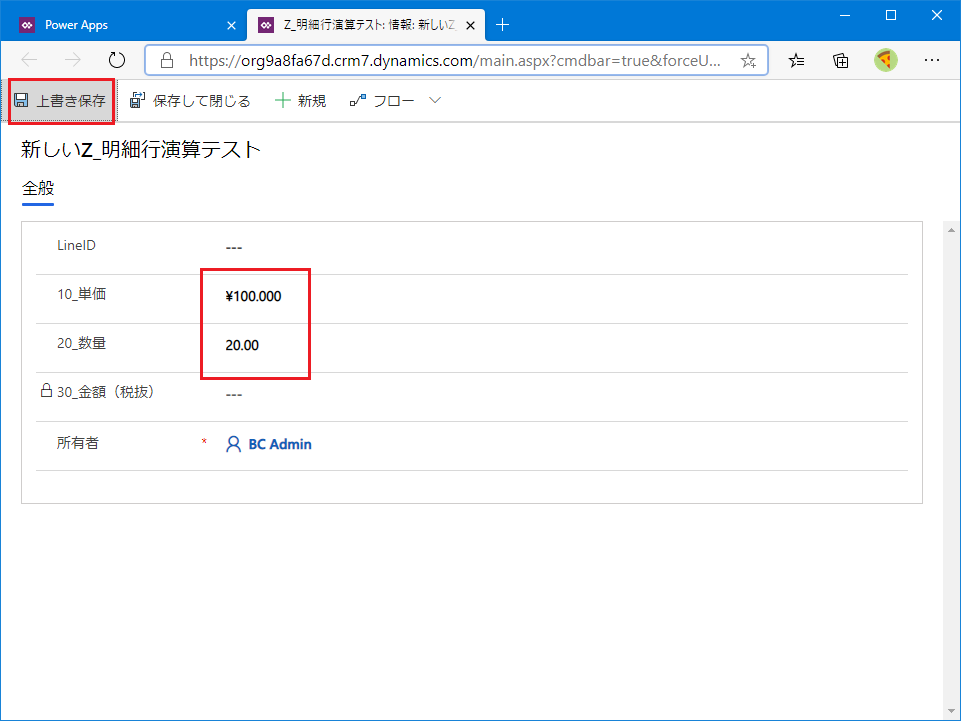The height and width of the screenshot is (721, 961).
Task: Click the LineID label
Action: click(76, 245)
